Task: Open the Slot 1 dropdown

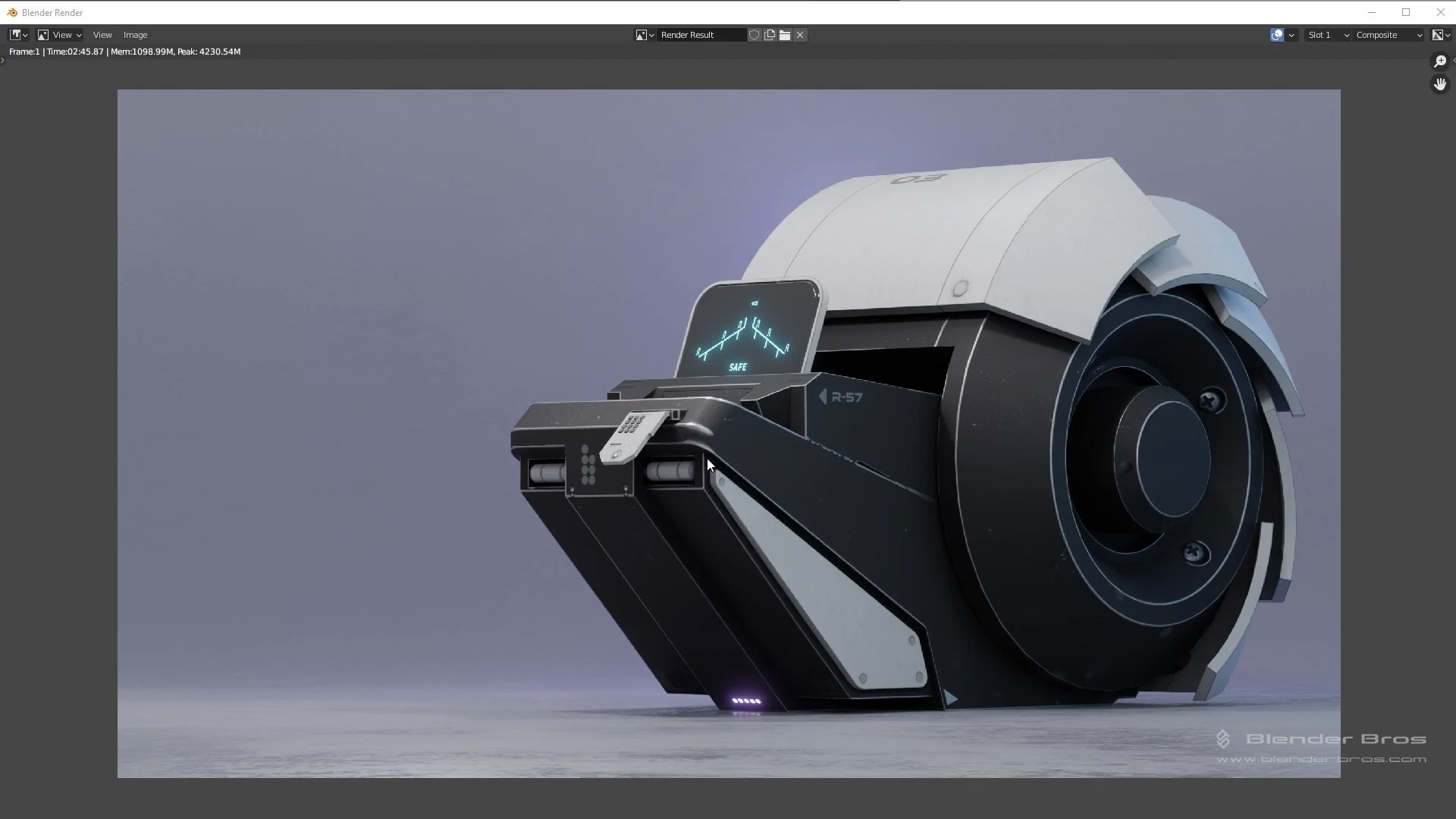Action: pos(1328,35)
